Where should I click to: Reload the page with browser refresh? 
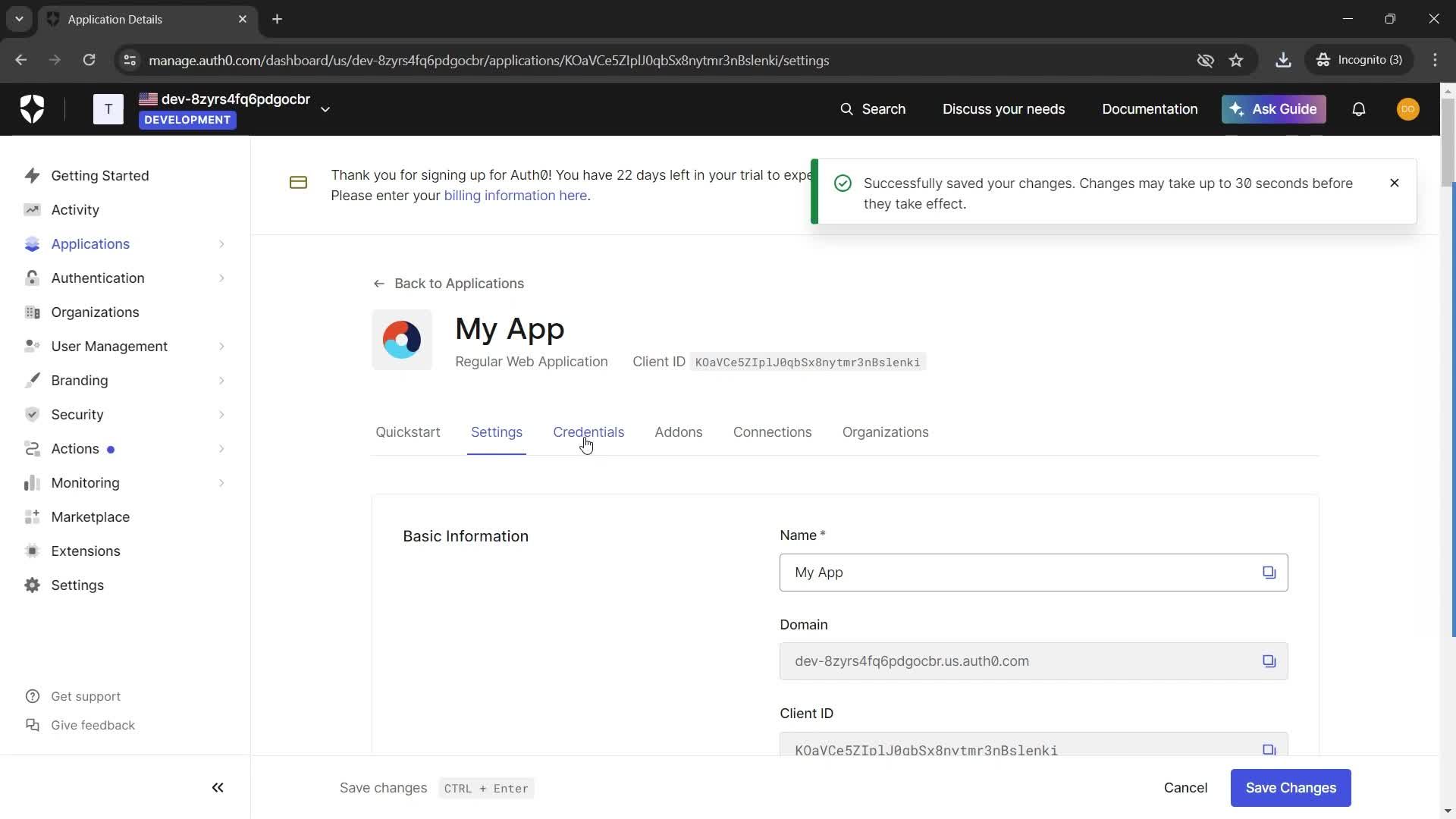(x=89, y=60)
